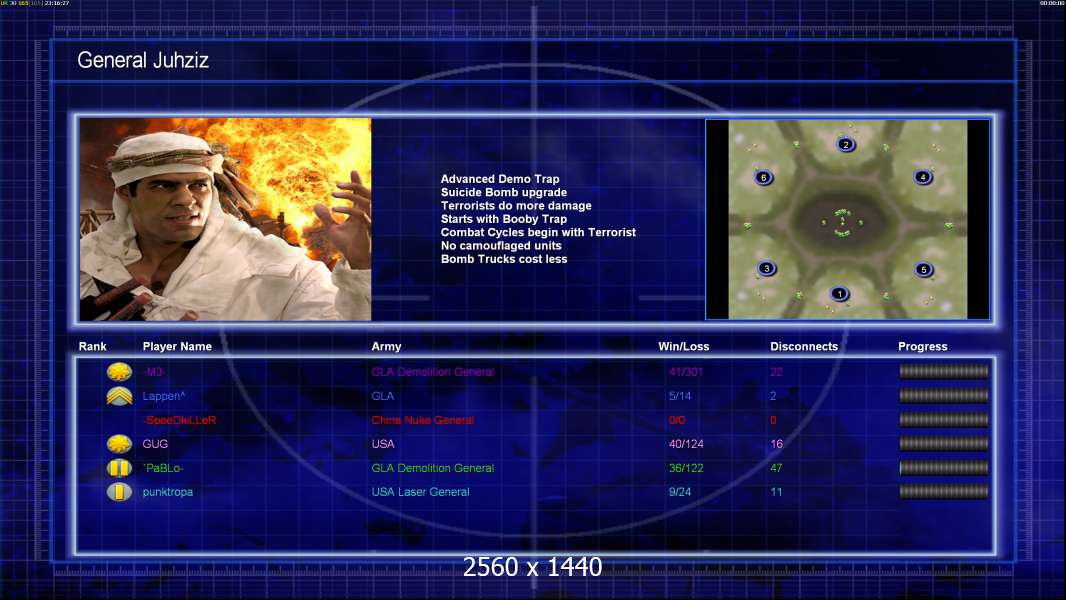Select player name -SpeeDkiLLeR
The height and width of the screenshot is (600, 1066).
179,420
